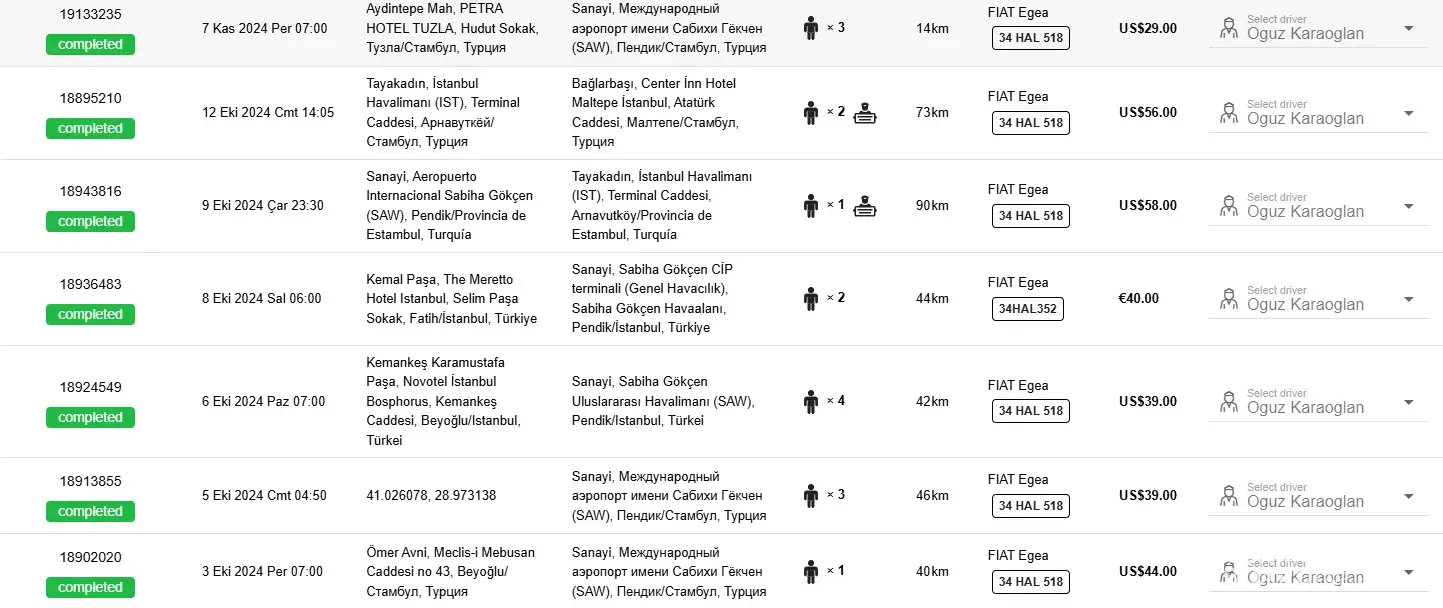This screenshot has height=608, width=1443.
Task: Click passenger icon on booking 18936483
Action: pos(811,298)
